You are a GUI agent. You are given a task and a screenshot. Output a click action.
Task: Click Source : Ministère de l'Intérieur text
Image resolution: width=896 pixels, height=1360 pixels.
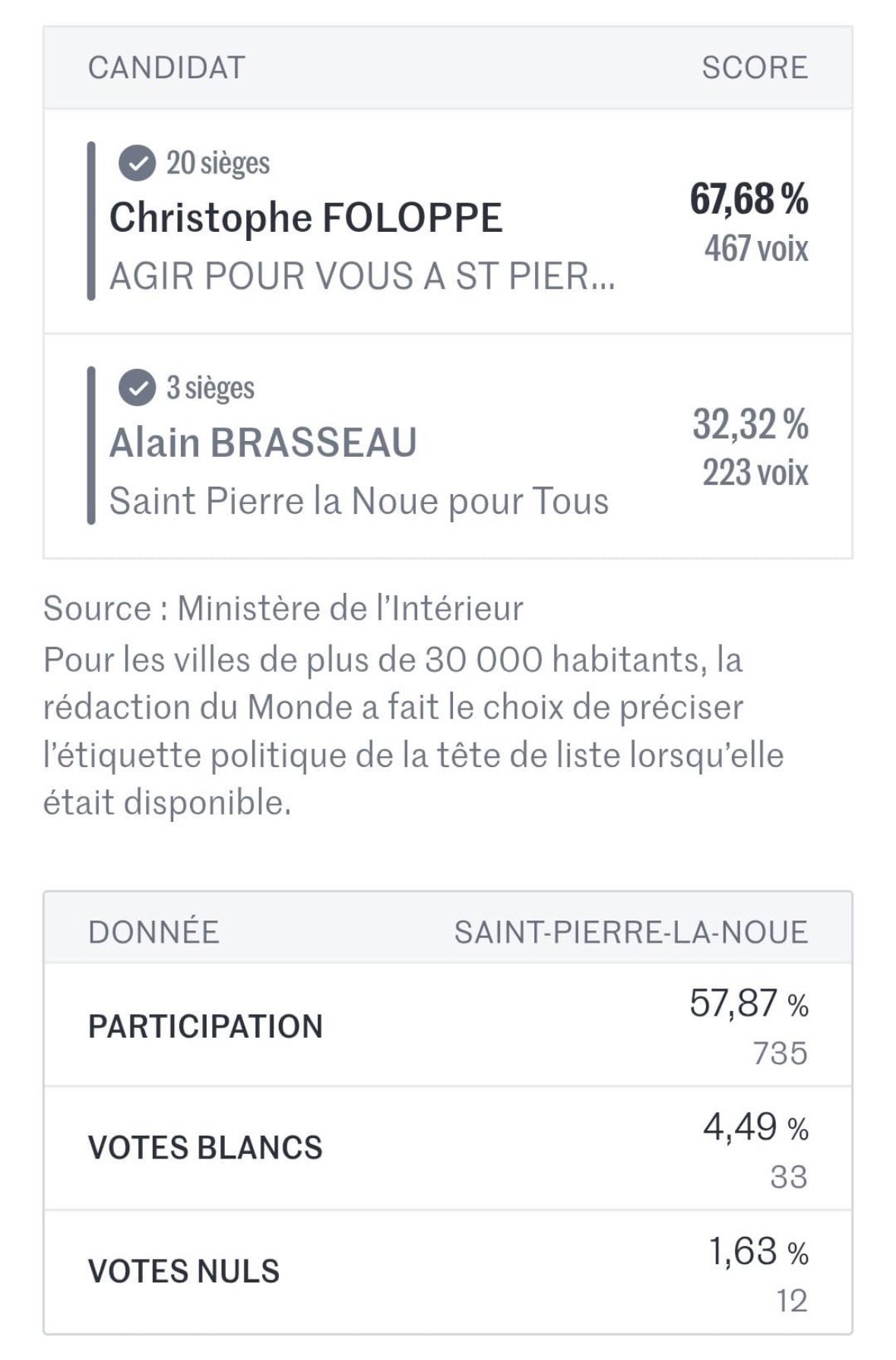click(x=283, y=609)
